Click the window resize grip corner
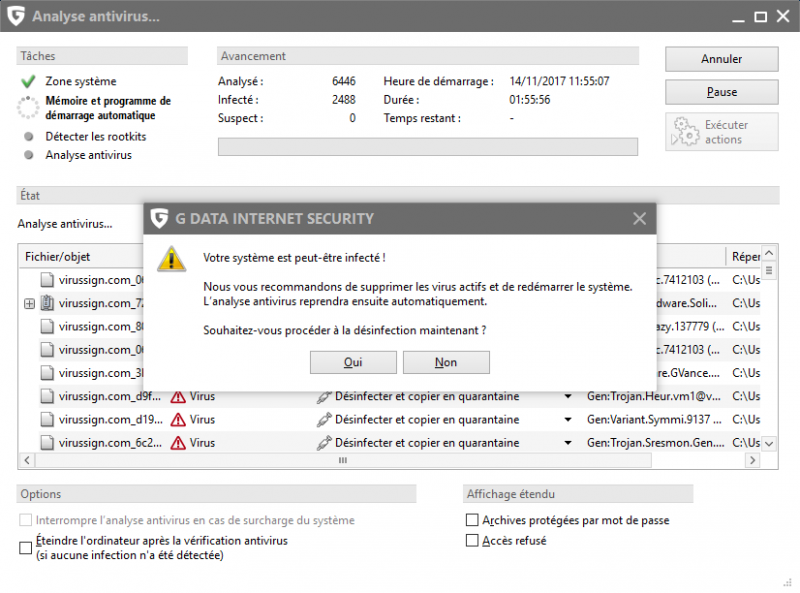800x593 pixels. coord(788,582)
